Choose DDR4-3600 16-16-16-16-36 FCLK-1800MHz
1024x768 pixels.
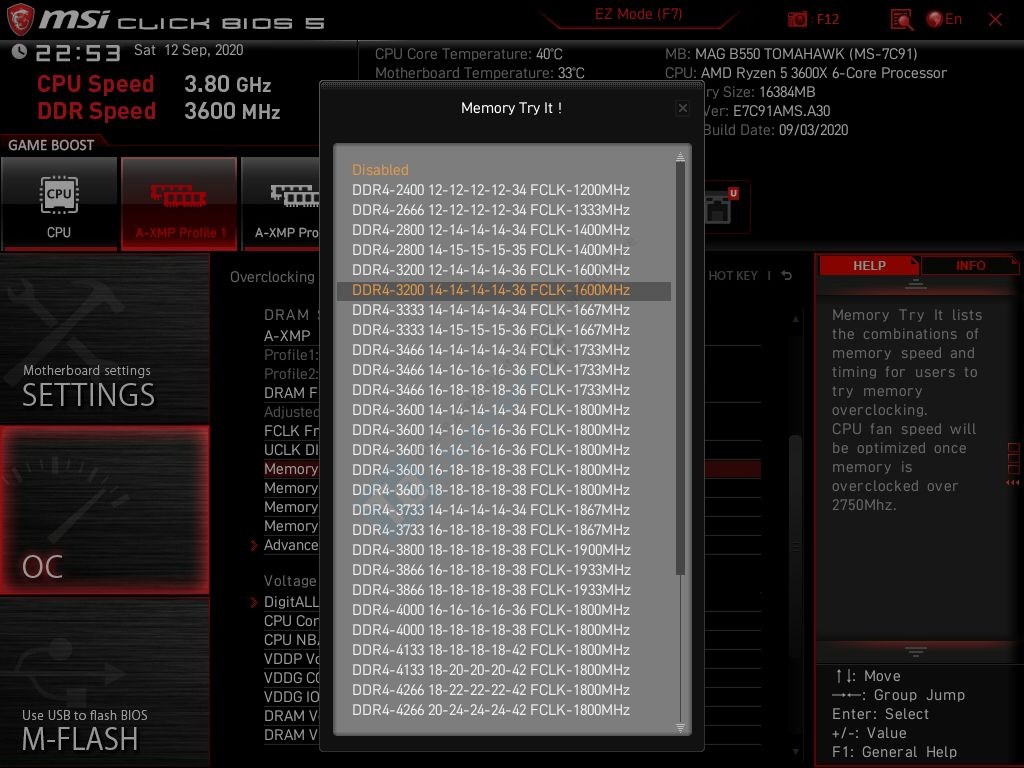[x=504, y=451]
